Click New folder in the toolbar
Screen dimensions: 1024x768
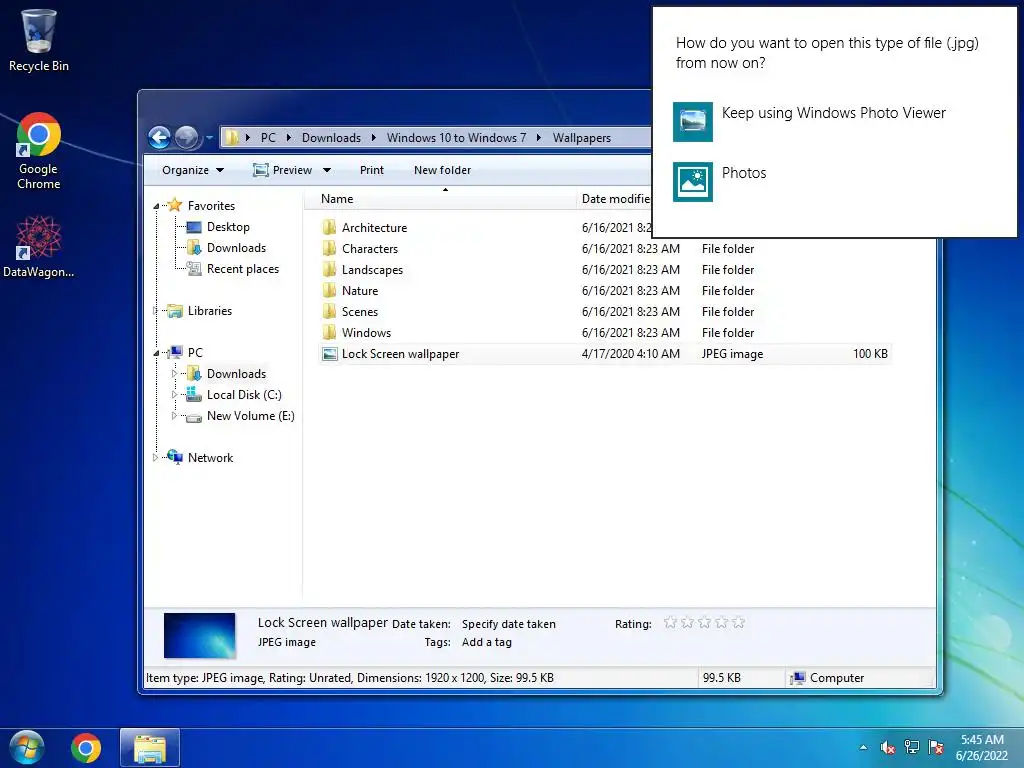coord(442,170)
